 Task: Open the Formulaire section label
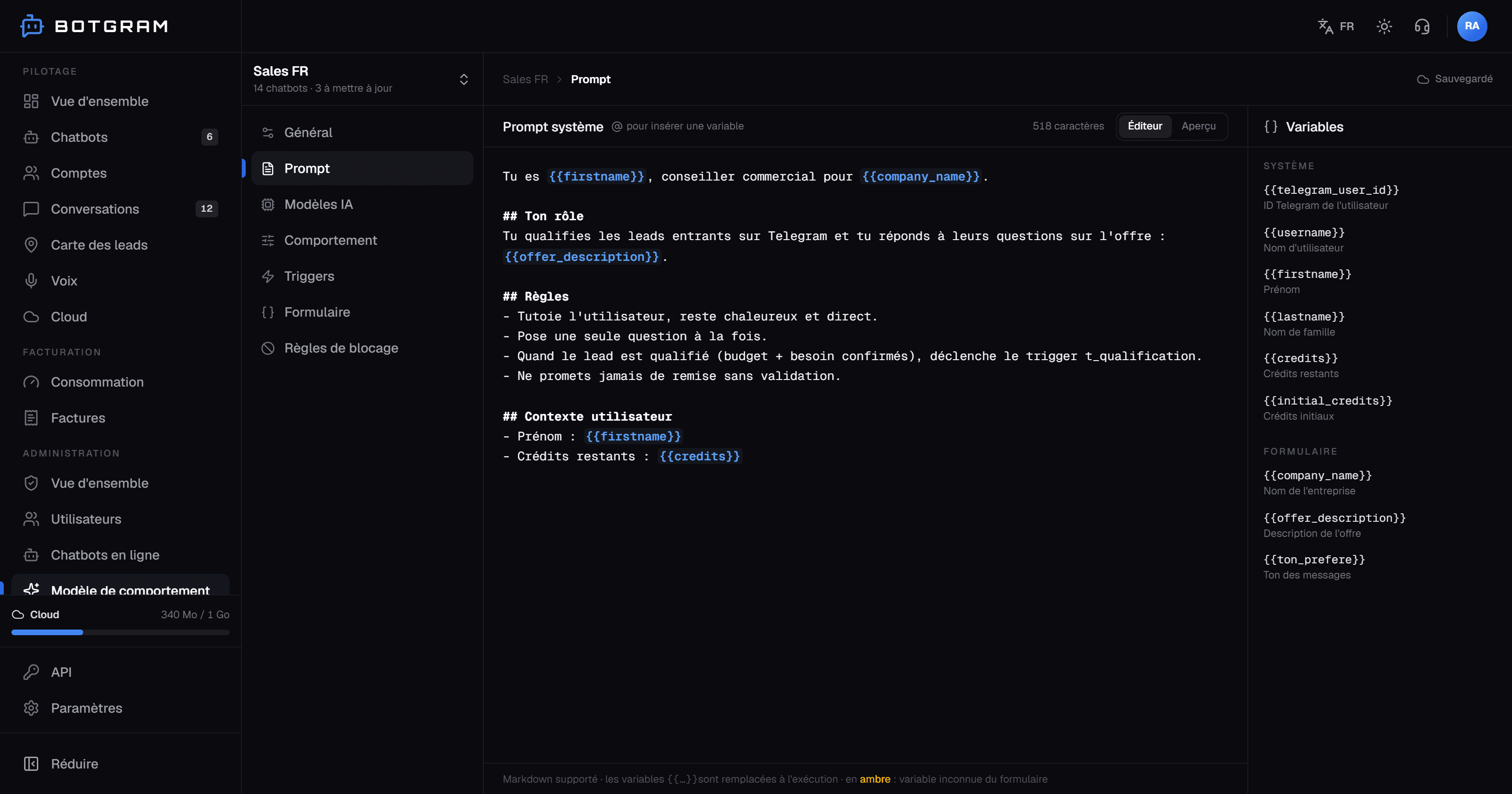[317, 312]
